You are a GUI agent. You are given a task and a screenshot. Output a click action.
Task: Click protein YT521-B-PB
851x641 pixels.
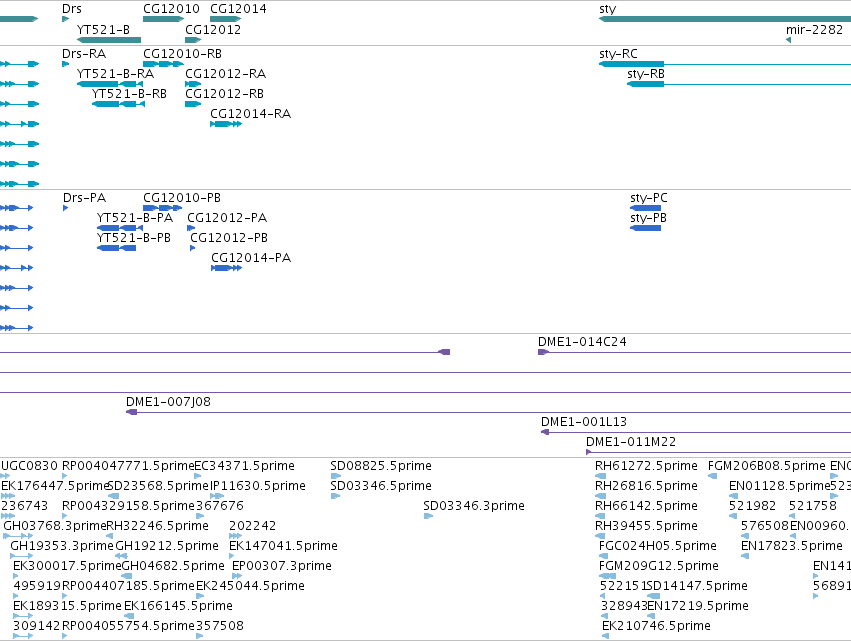click(117, 248)
